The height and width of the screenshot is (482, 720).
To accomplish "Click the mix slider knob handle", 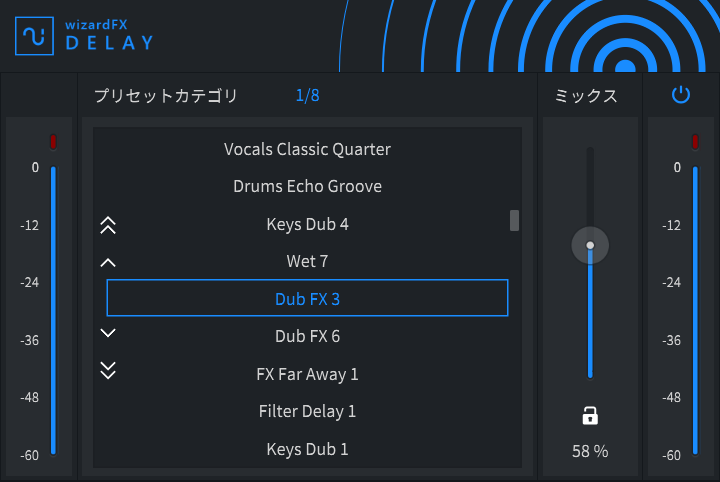I will coord(590,245).
